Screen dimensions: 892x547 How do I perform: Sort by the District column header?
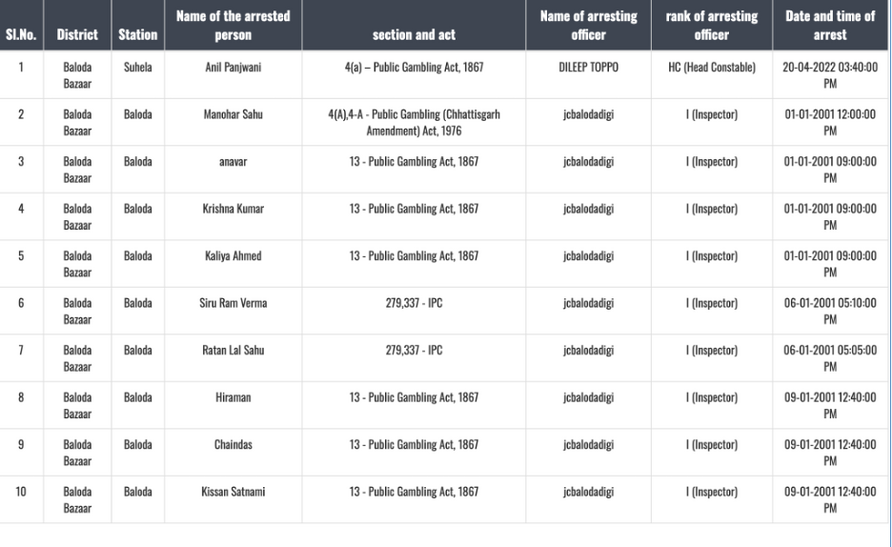77,34
